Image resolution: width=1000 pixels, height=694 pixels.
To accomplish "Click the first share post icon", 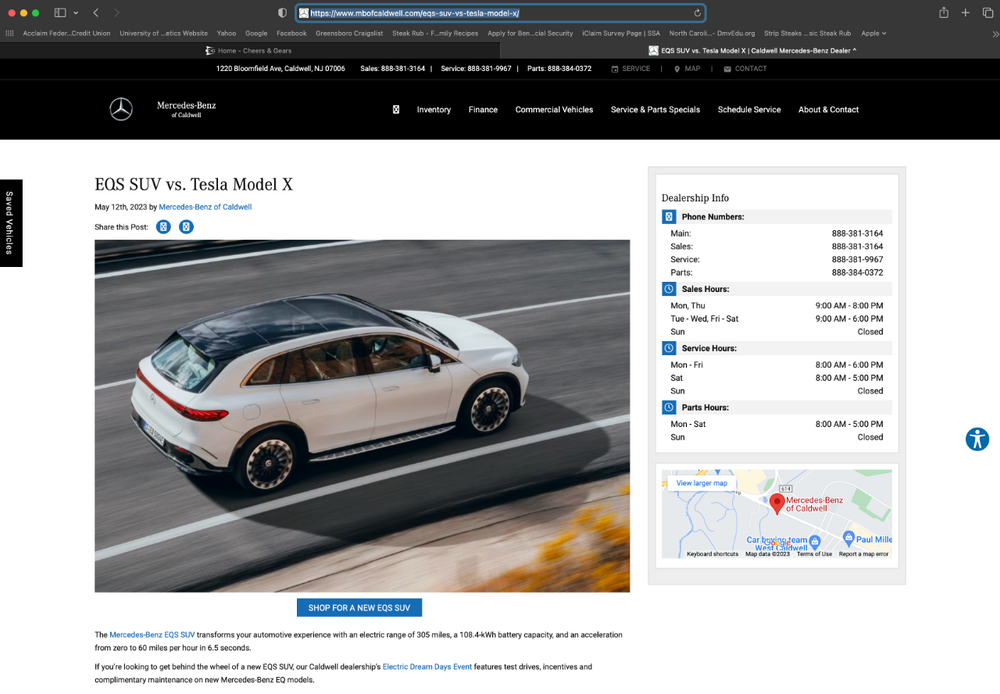I will [163, 227].
